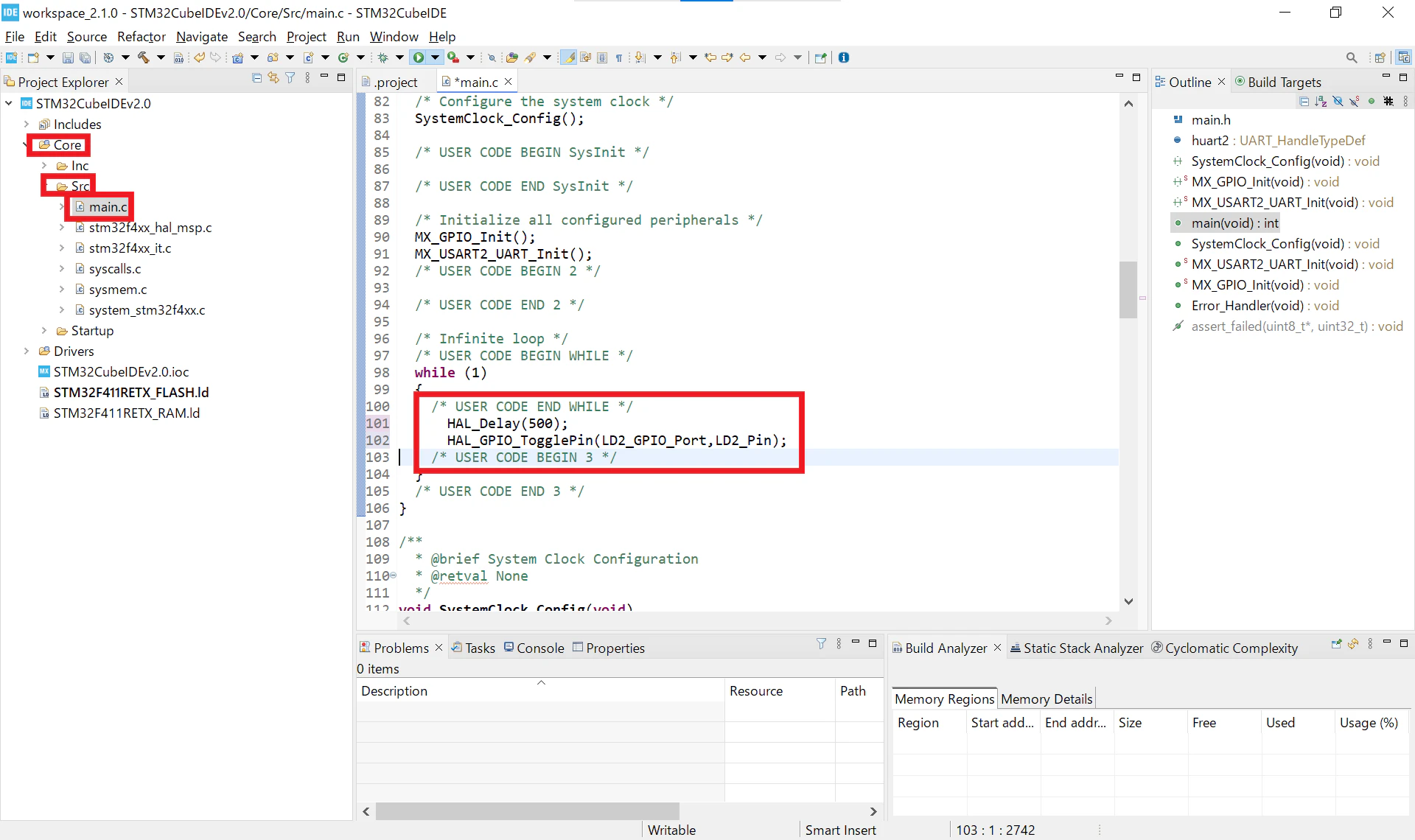Click the Problems view filter icon
The height and width of the screenshot is (840, 1415).
click(821, 644)
